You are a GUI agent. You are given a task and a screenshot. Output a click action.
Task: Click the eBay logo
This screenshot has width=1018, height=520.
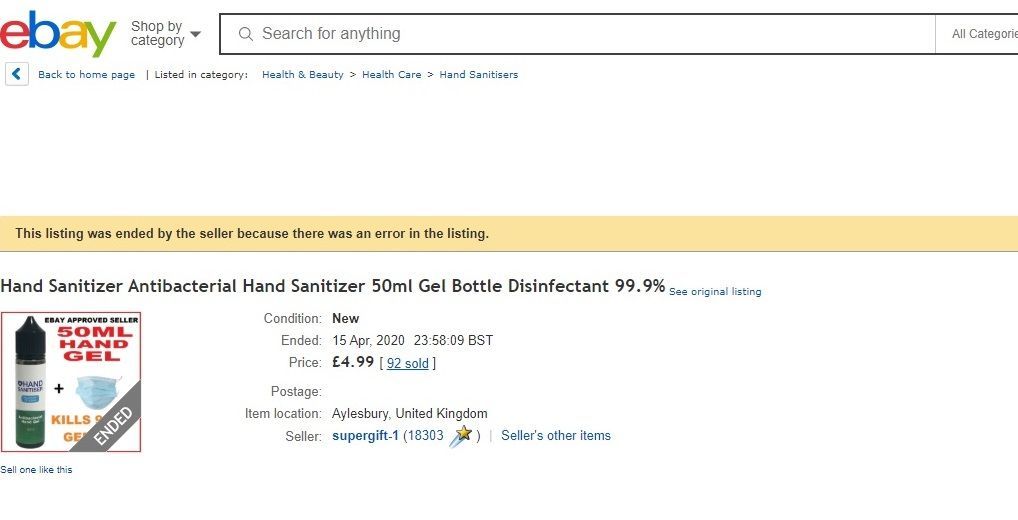click(58, 34)
